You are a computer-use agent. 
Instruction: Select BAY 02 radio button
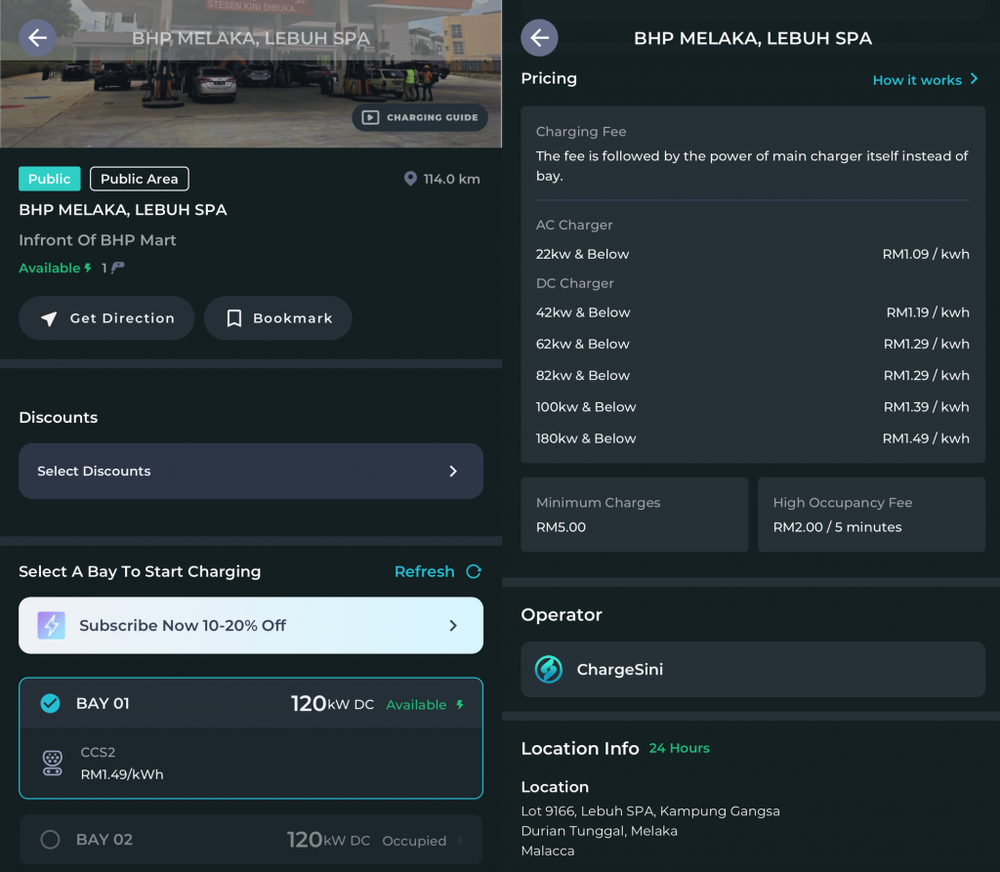click(50, 839)
